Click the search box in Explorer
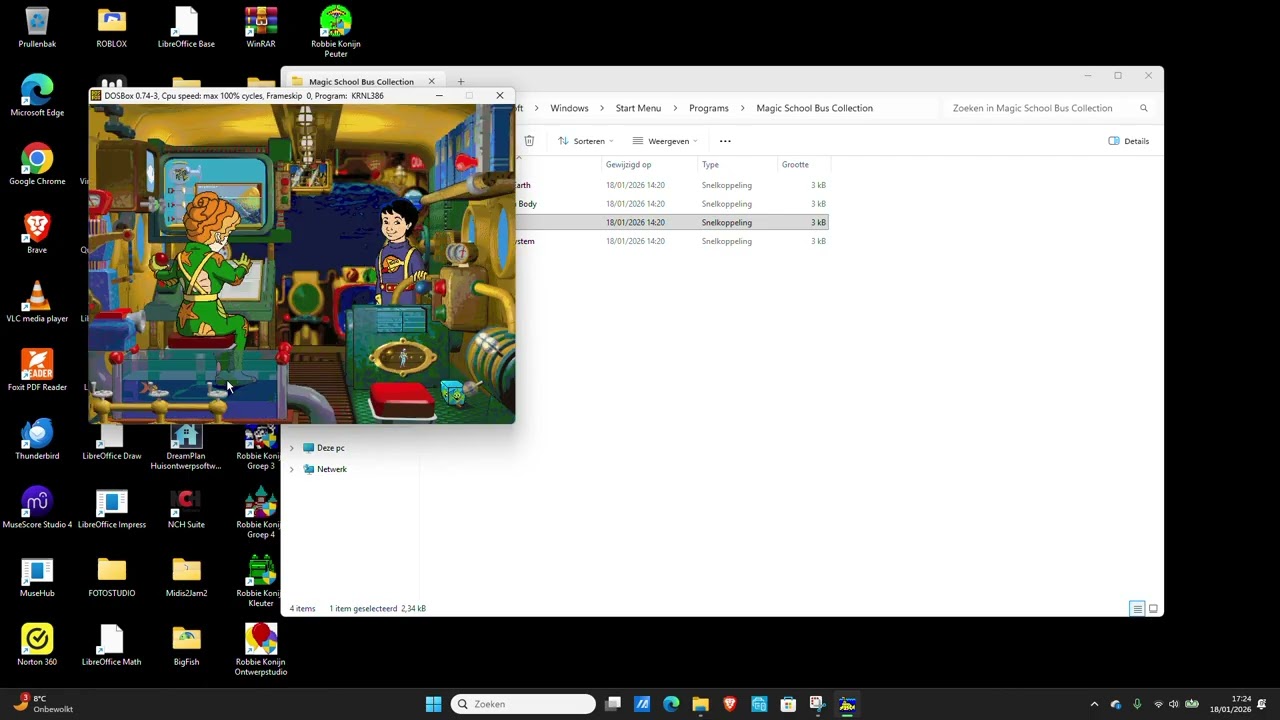Screen dimensions: 1280x720 click(x=1049, y=108)
